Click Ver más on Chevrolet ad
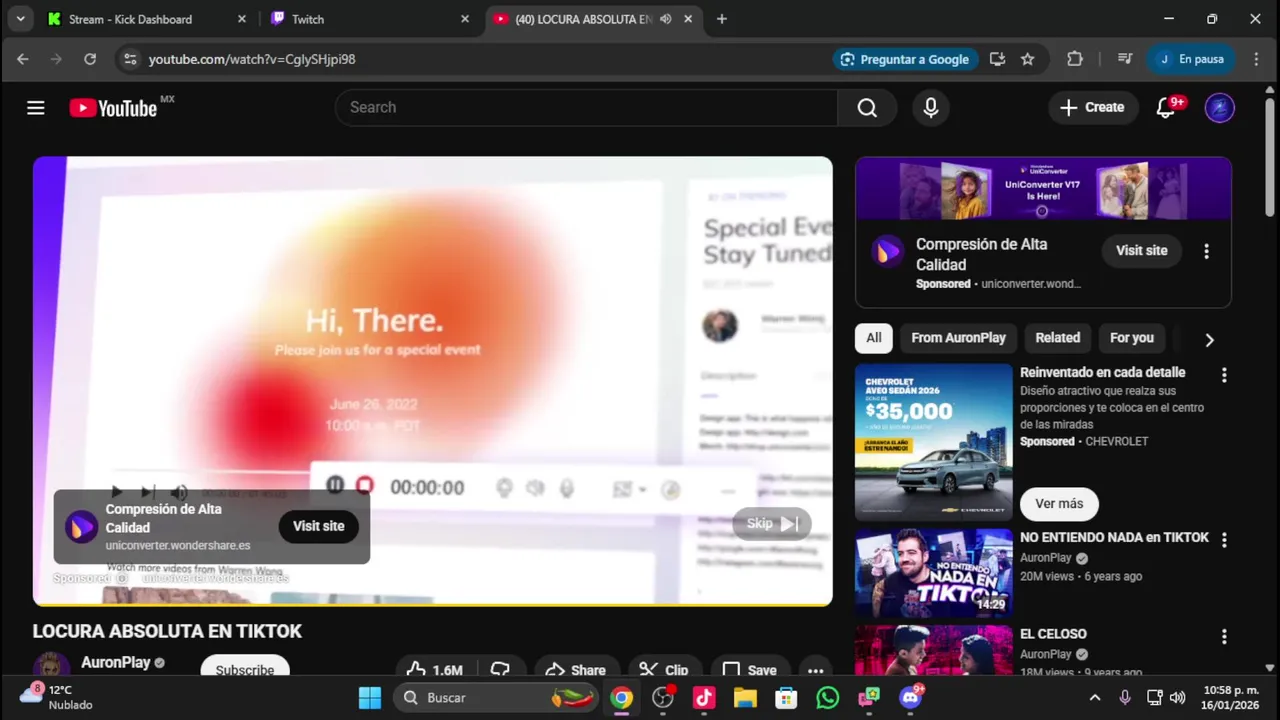The height and width of the screenshot is (720, 1280). click(x=1059, y=504)
